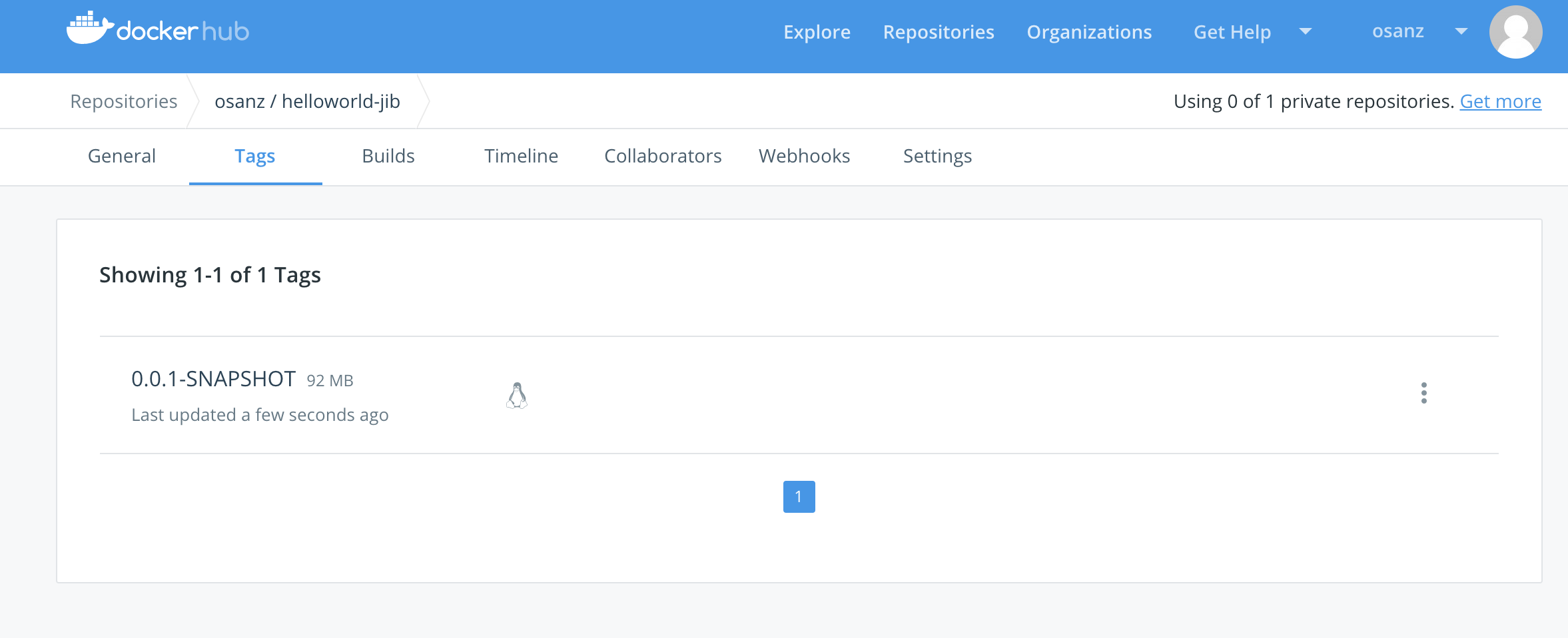
Task: Open the Get Help menu
Action: coord(1232,32)
